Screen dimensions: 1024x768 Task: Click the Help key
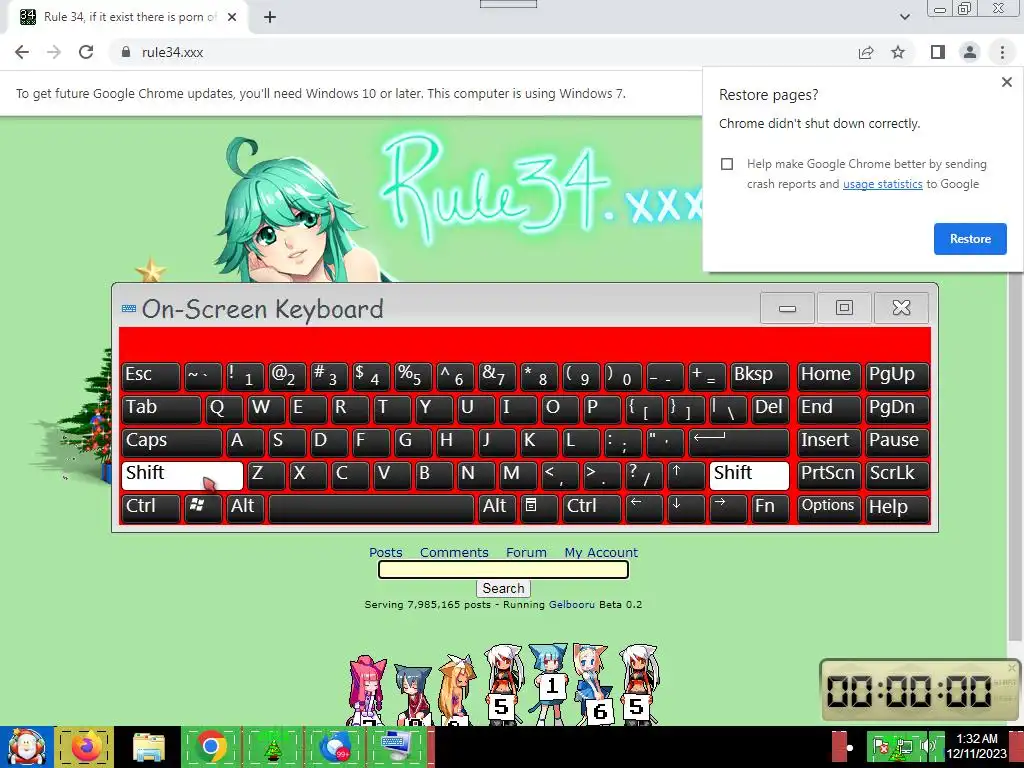click(x=897, y=507)
